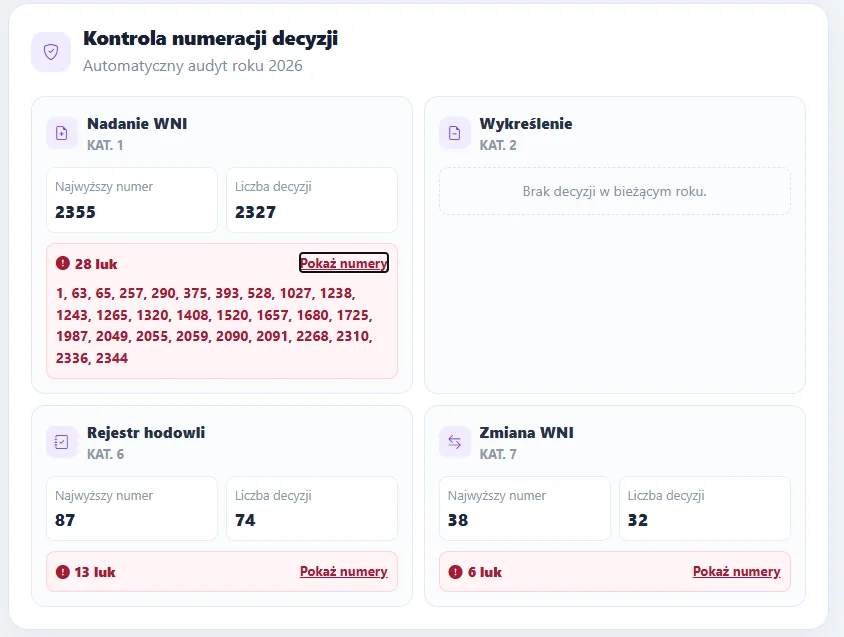Click the Kontrola numeracji decyzji heading

(x=210, y=38)
